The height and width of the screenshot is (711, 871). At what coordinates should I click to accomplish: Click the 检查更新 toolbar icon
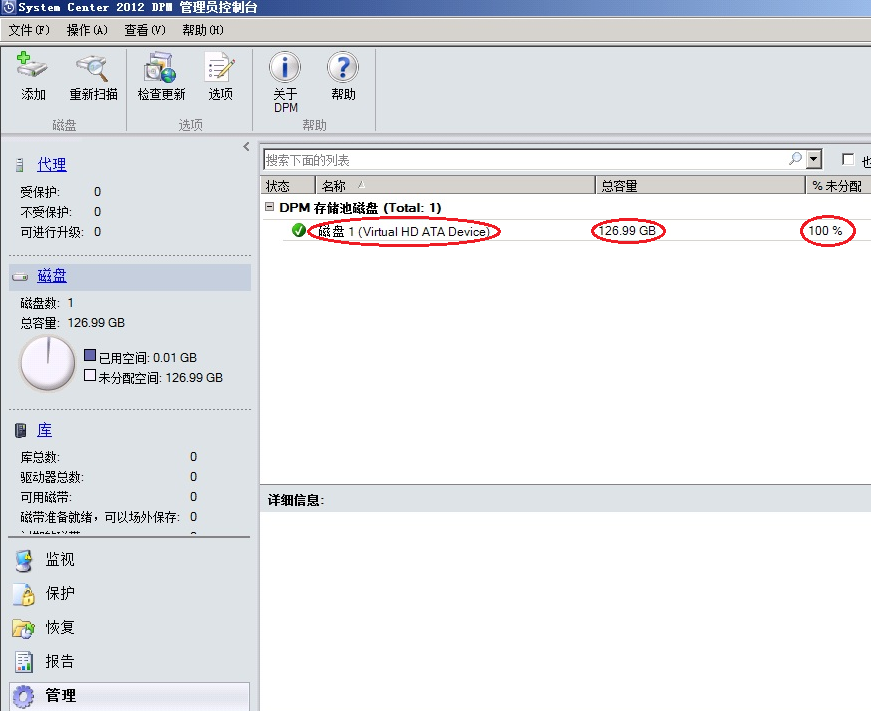tap(161, 67)
